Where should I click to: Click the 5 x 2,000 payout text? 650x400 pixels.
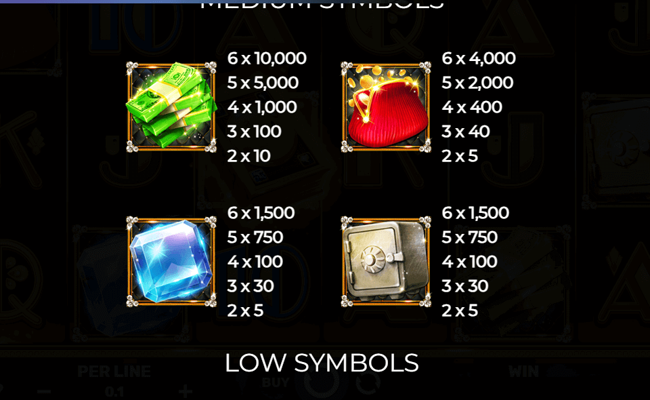click(x=478, y=83)
